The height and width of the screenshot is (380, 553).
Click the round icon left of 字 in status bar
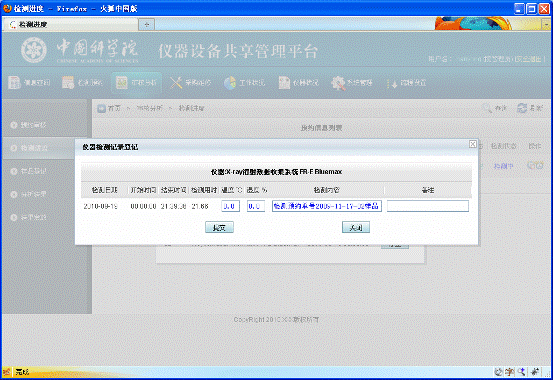498,372
